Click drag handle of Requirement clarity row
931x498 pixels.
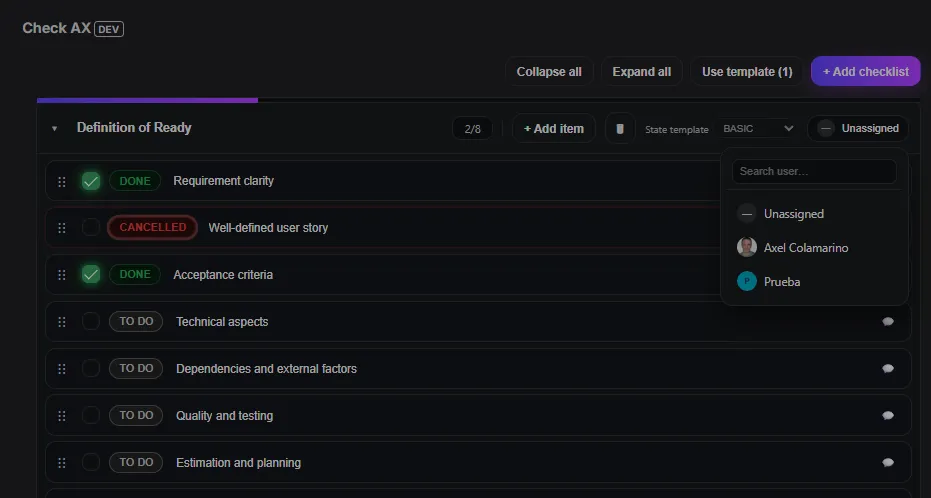(62, 182)
